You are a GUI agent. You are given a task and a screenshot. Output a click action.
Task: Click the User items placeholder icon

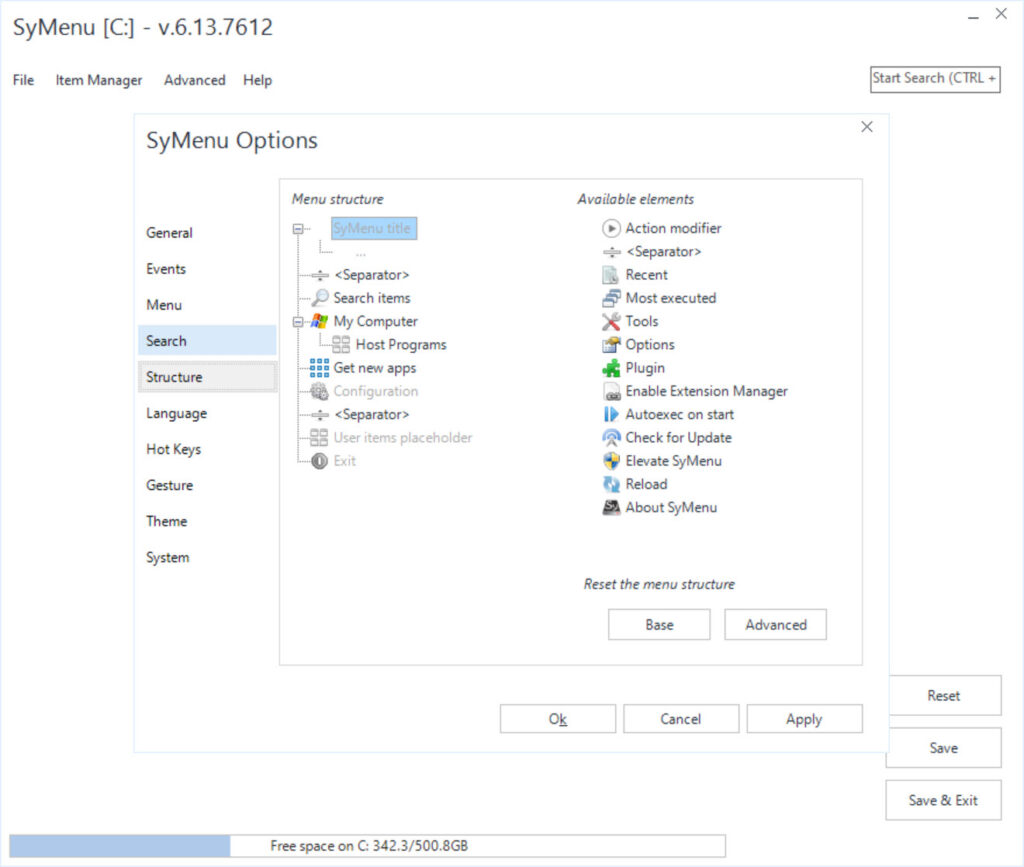click(x=319, y=437)
